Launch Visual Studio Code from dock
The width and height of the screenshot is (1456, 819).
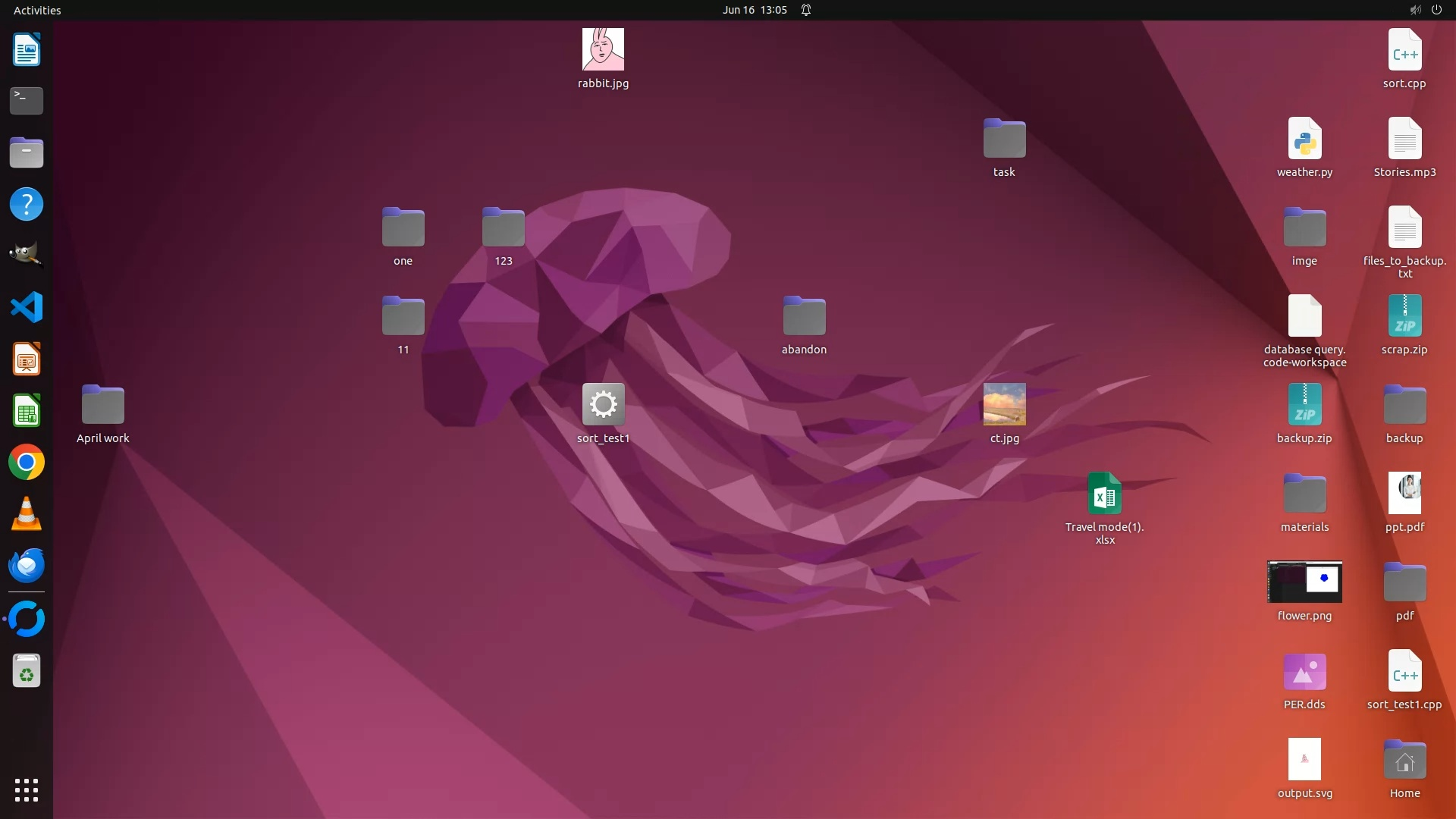pos(27,307)
